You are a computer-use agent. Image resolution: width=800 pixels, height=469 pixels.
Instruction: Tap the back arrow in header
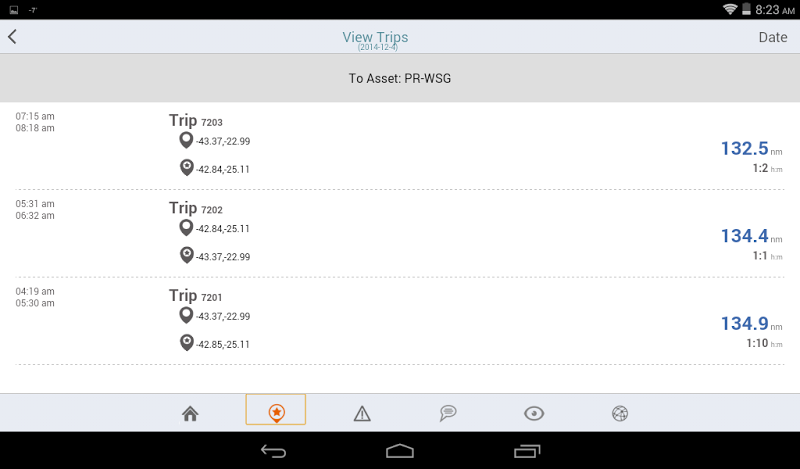(12, 37)
